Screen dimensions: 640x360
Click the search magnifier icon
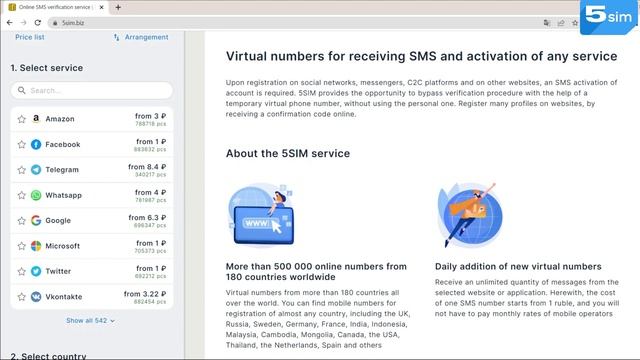[22, 90]
